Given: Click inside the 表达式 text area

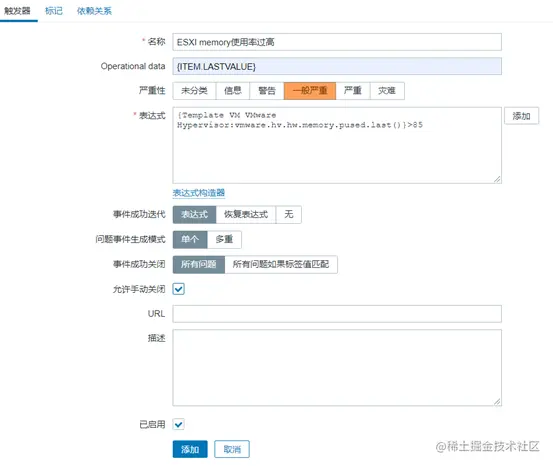Looking at the screenshot, I should [337, 145].
